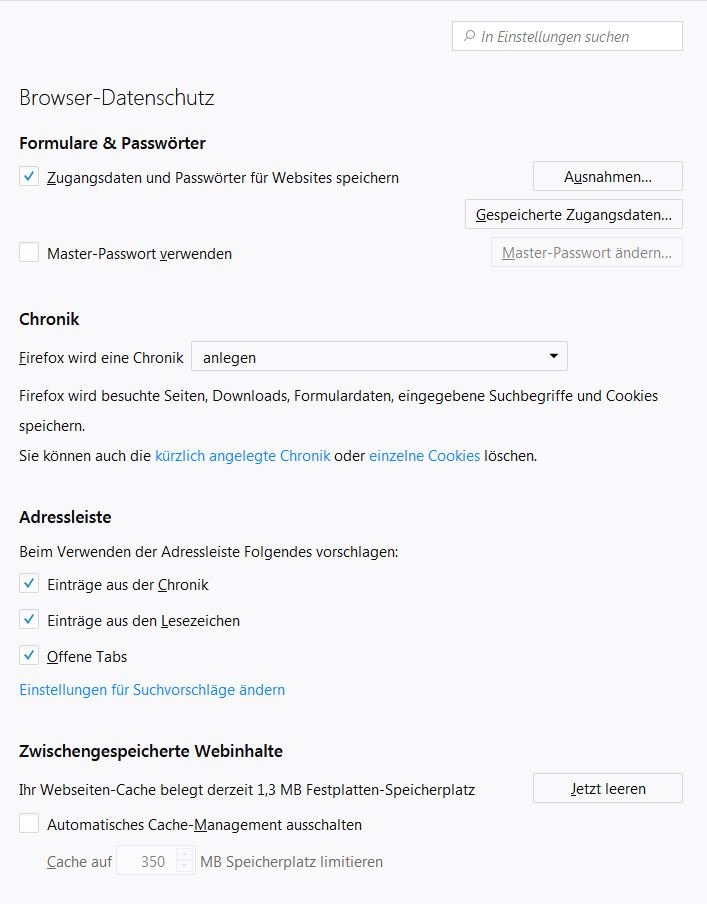
Task: Click the magnifier icon in settings search
Action: tap(469, 36)
